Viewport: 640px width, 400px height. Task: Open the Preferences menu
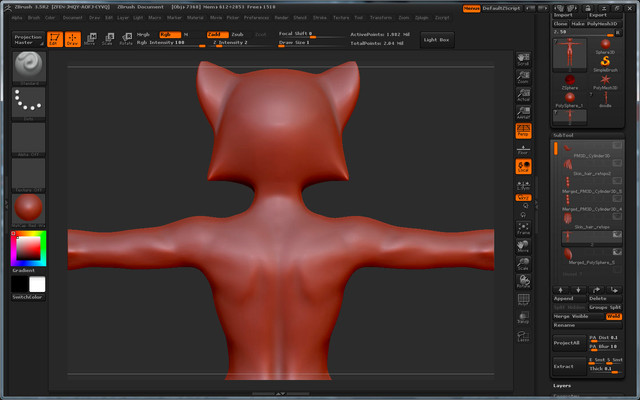point(256,17)
